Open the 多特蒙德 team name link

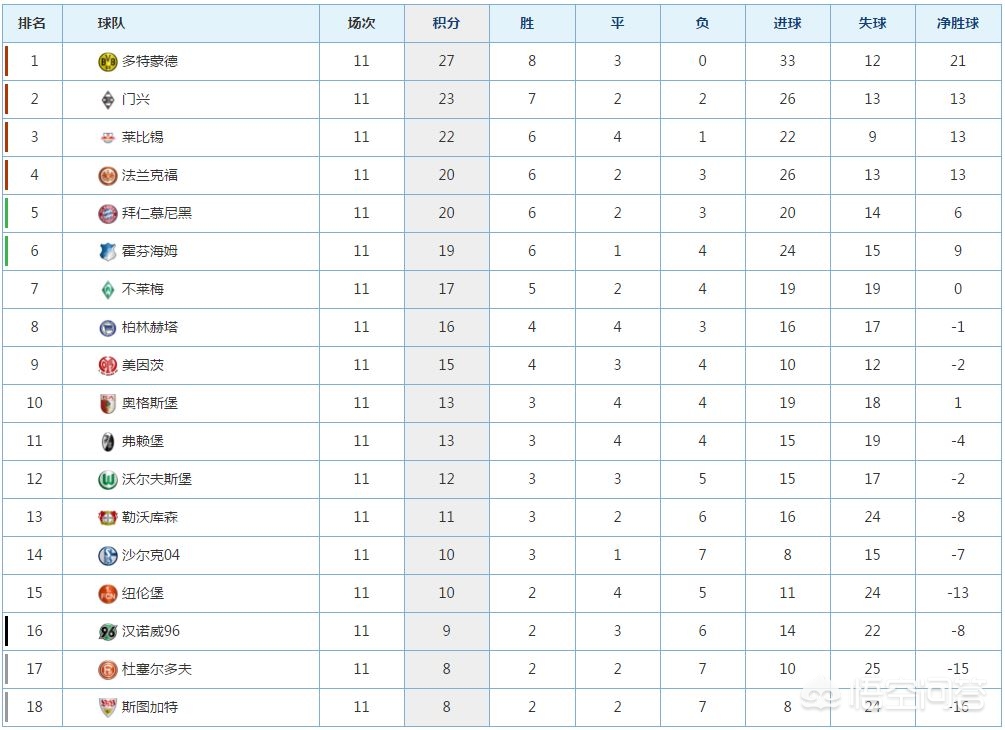[150, 62]
